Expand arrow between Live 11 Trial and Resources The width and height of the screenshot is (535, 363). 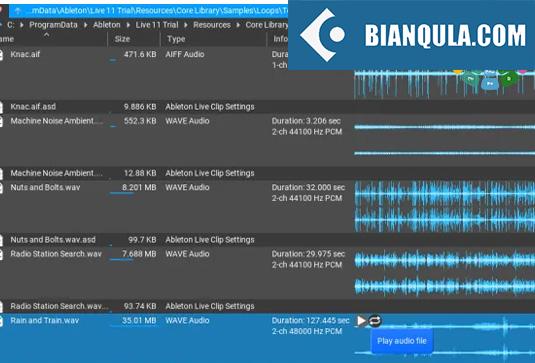pos(186,25)
